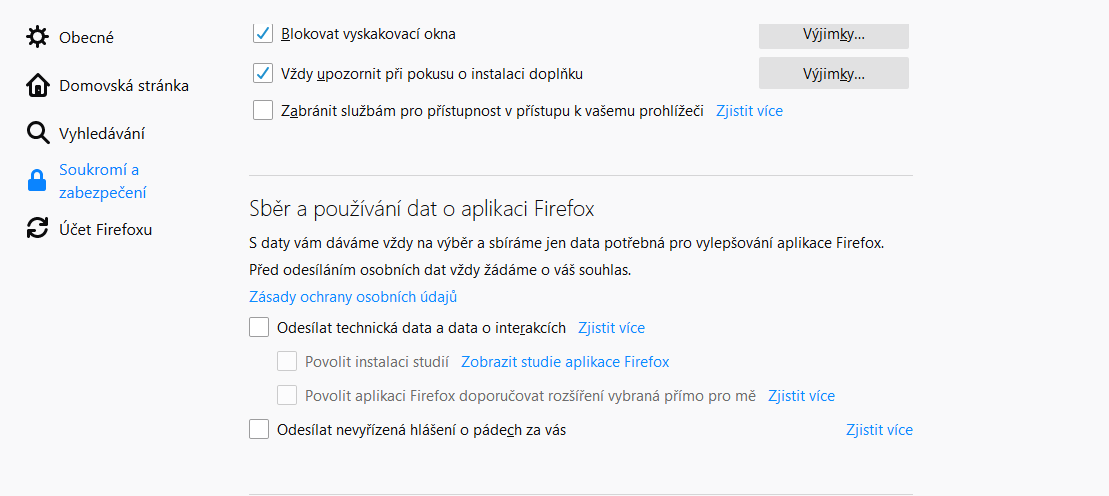Viewport: 1109px width, 496px height.
Task: Click the house icon for Domovská stránka
Action: (x=37, y=85)
